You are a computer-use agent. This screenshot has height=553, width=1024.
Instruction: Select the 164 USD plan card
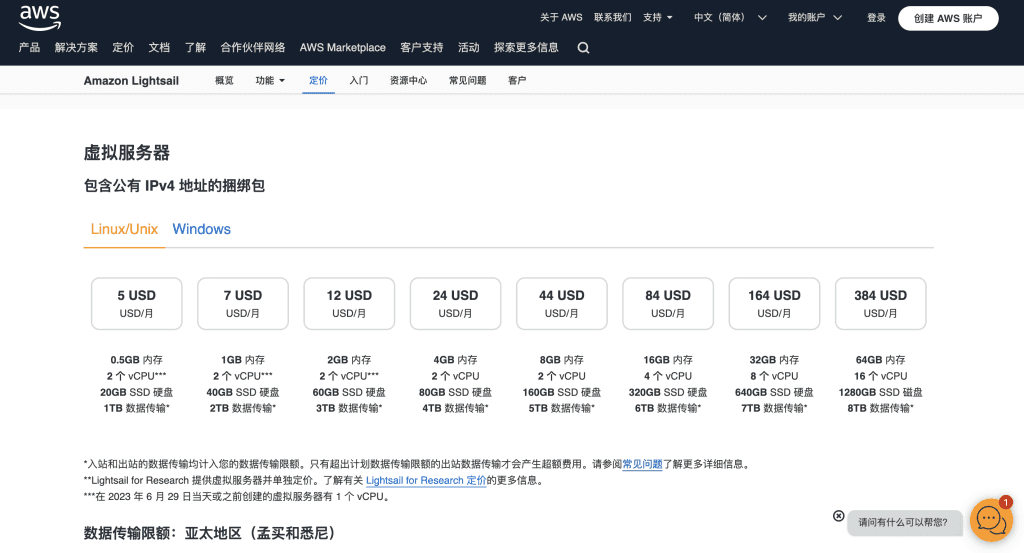774,304
